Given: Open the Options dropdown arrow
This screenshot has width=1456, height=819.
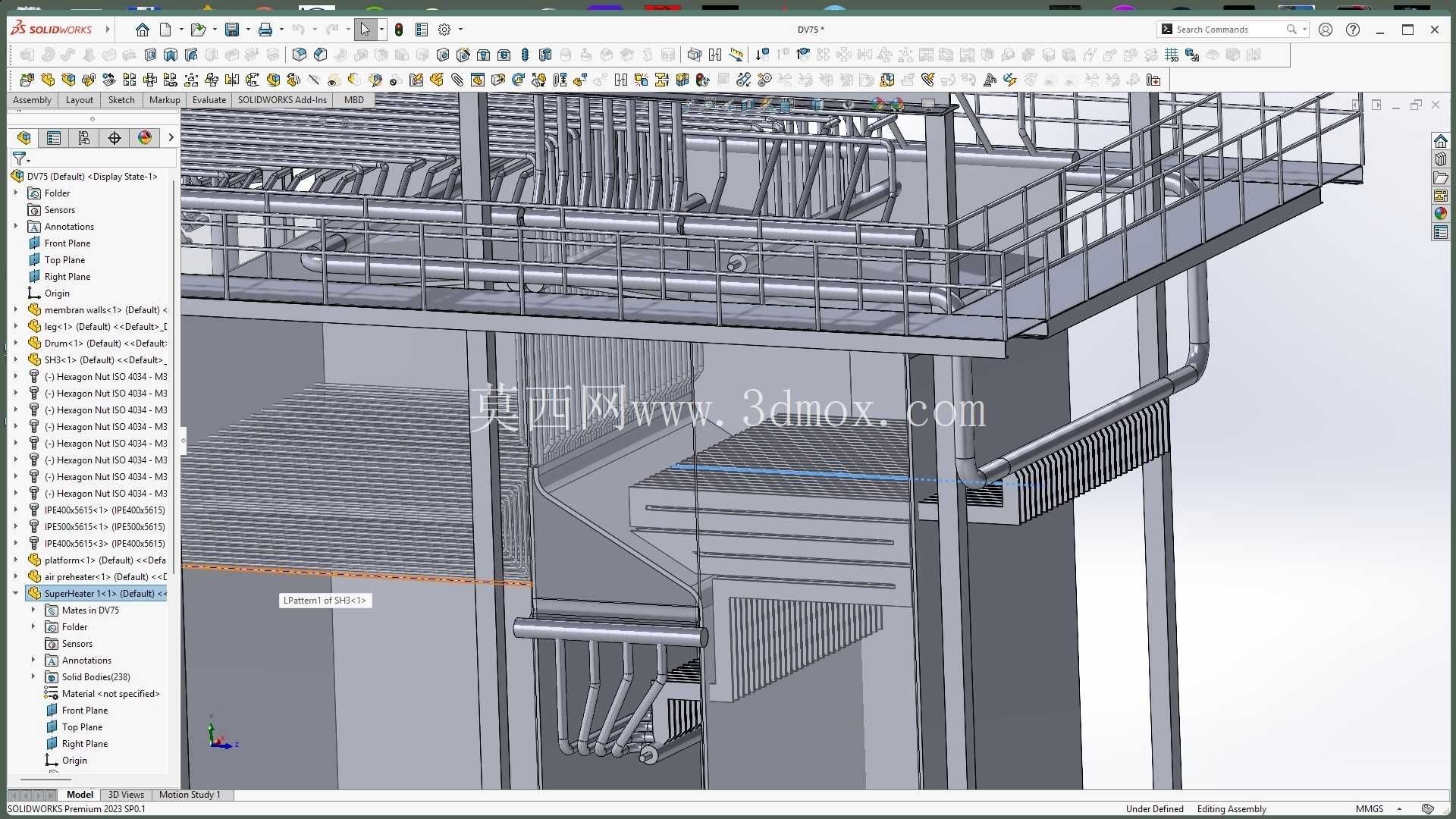Looking at the screenshot, I should 460,30.
